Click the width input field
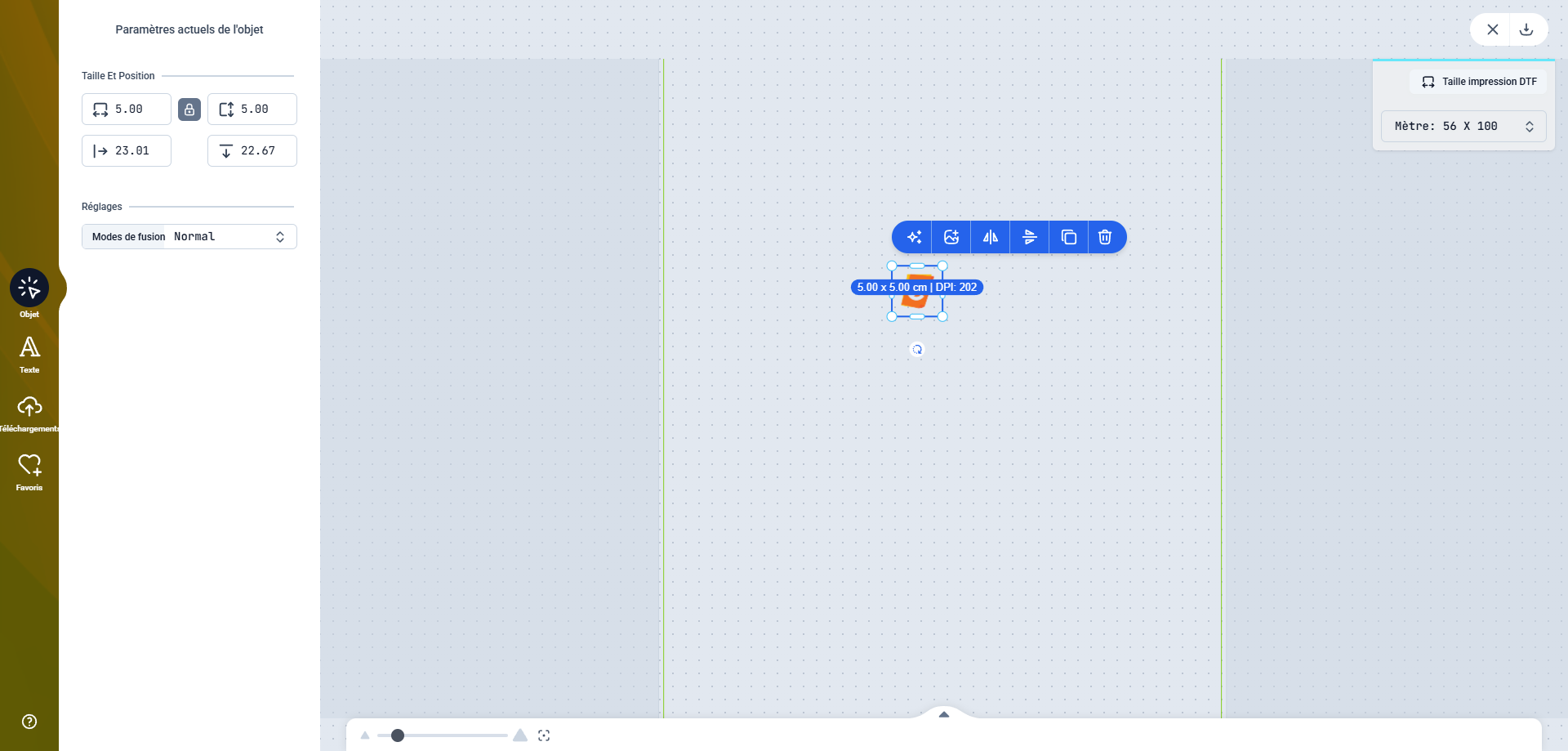 tap(137, 110)
